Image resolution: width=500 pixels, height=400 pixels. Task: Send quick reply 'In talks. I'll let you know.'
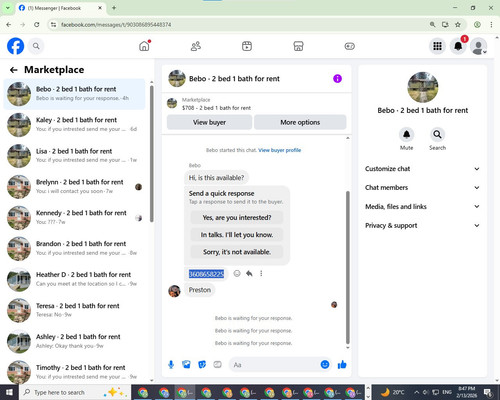pyautogui.click(x=237, y=235)
